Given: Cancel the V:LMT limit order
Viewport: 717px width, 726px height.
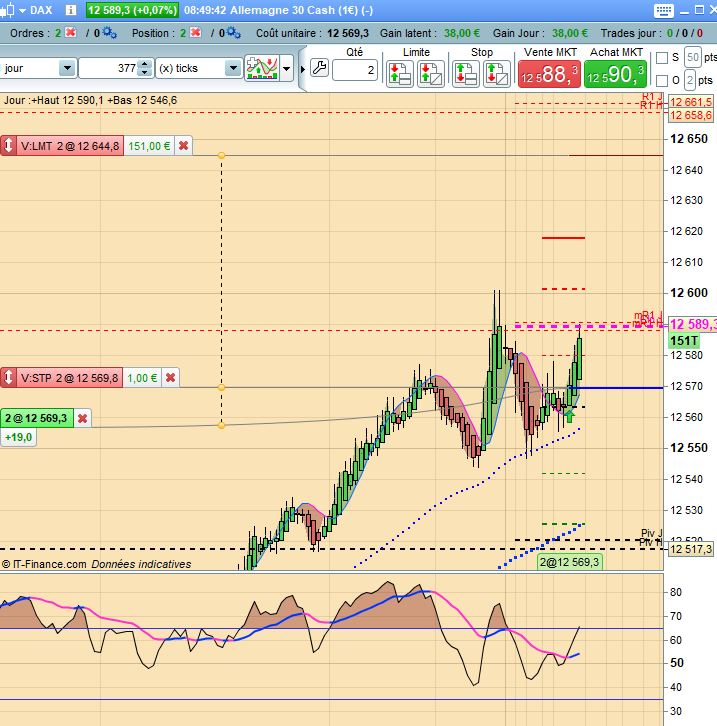Looking at the screenshot, I should pyautogui.click(x=183, y=146).
